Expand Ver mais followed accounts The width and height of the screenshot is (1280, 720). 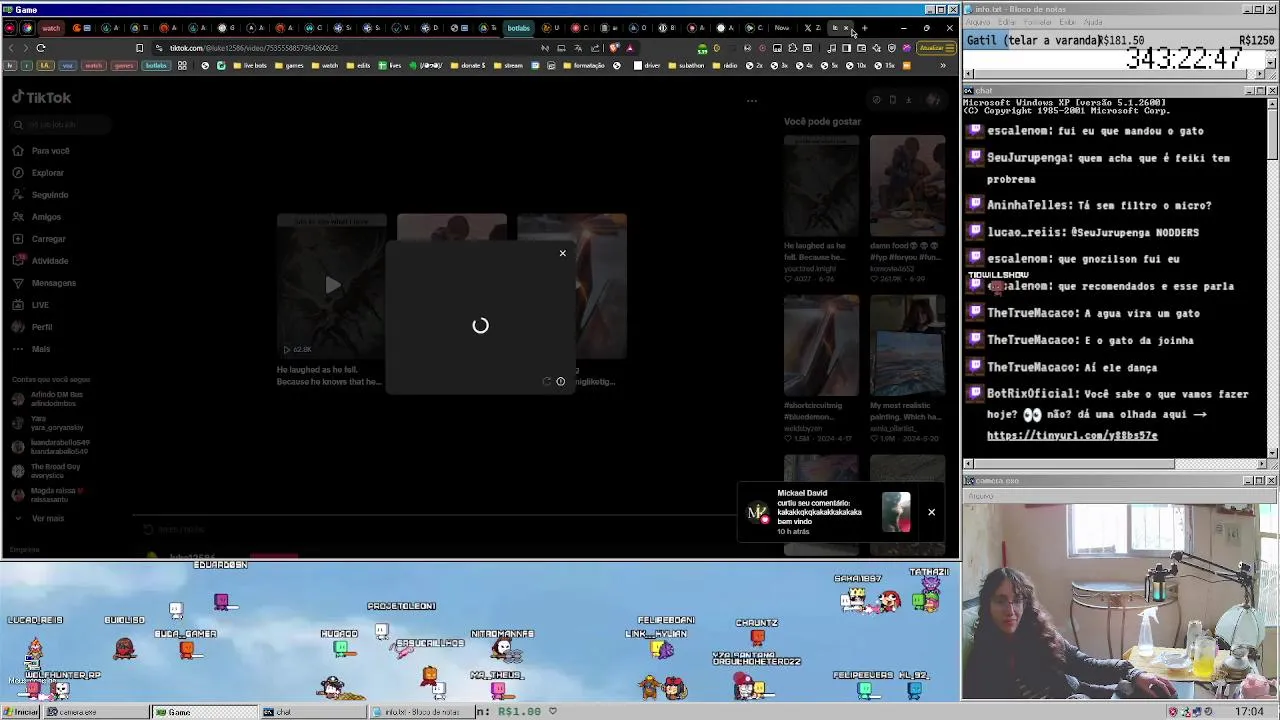(x=47, y=518)
